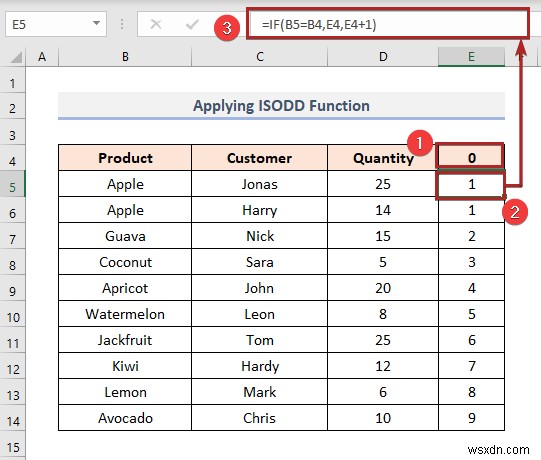Click the 'Apricot' product cell

click(125, 288)
